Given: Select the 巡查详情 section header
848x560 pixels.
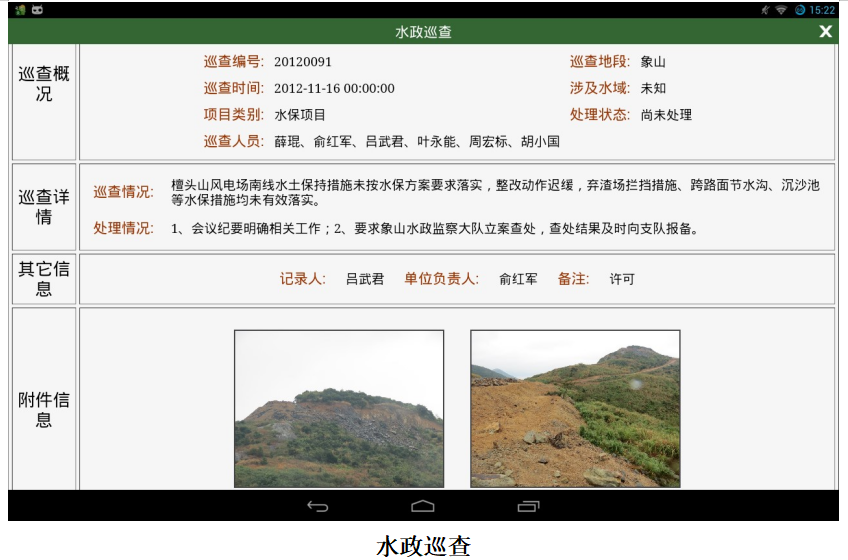Looking at the screenshot, I should tap(44, 207).
